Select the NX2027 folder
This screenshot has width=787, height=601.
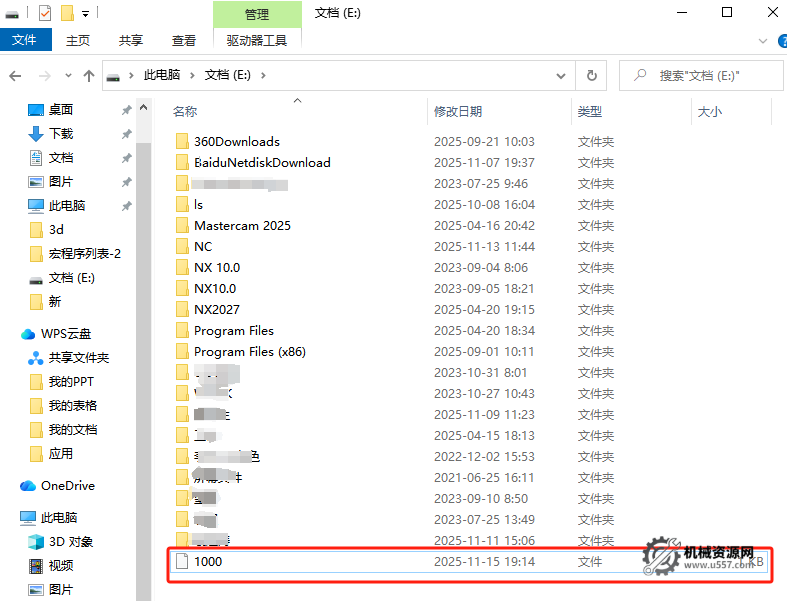click(x=216, y=310)
